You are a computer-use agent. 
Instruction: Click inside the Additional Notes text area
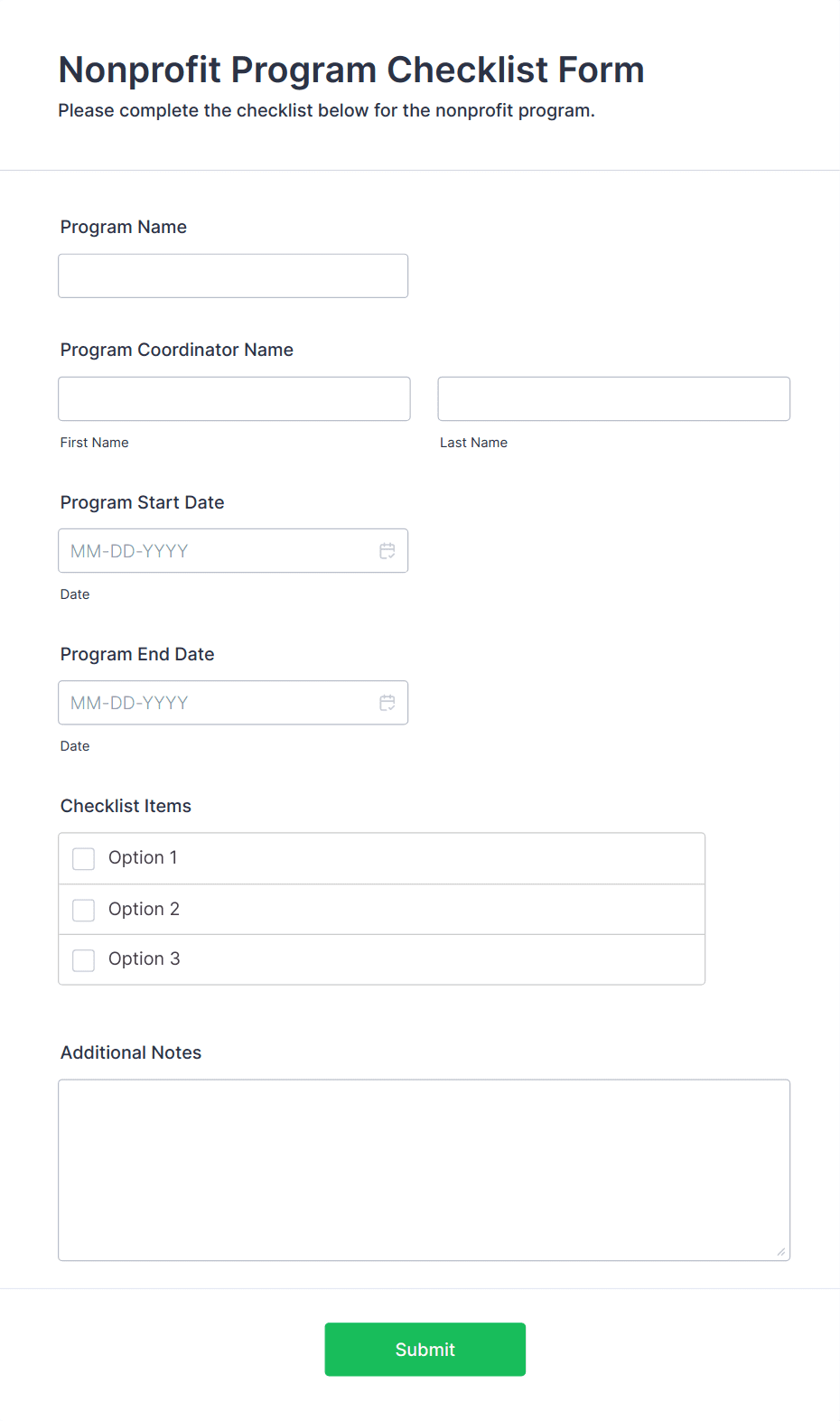(424, 1170)
